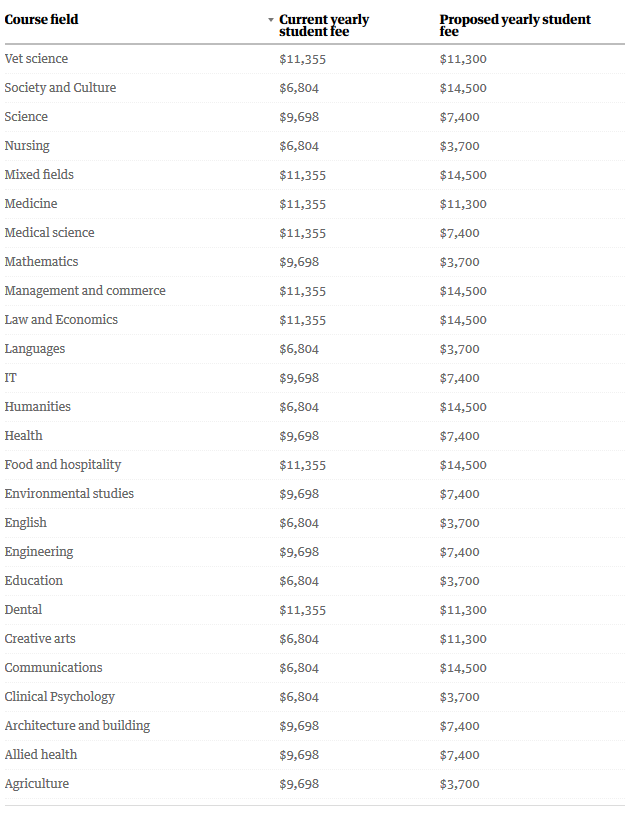
Task: Select the Nursing course field cell
Action: 27,146
